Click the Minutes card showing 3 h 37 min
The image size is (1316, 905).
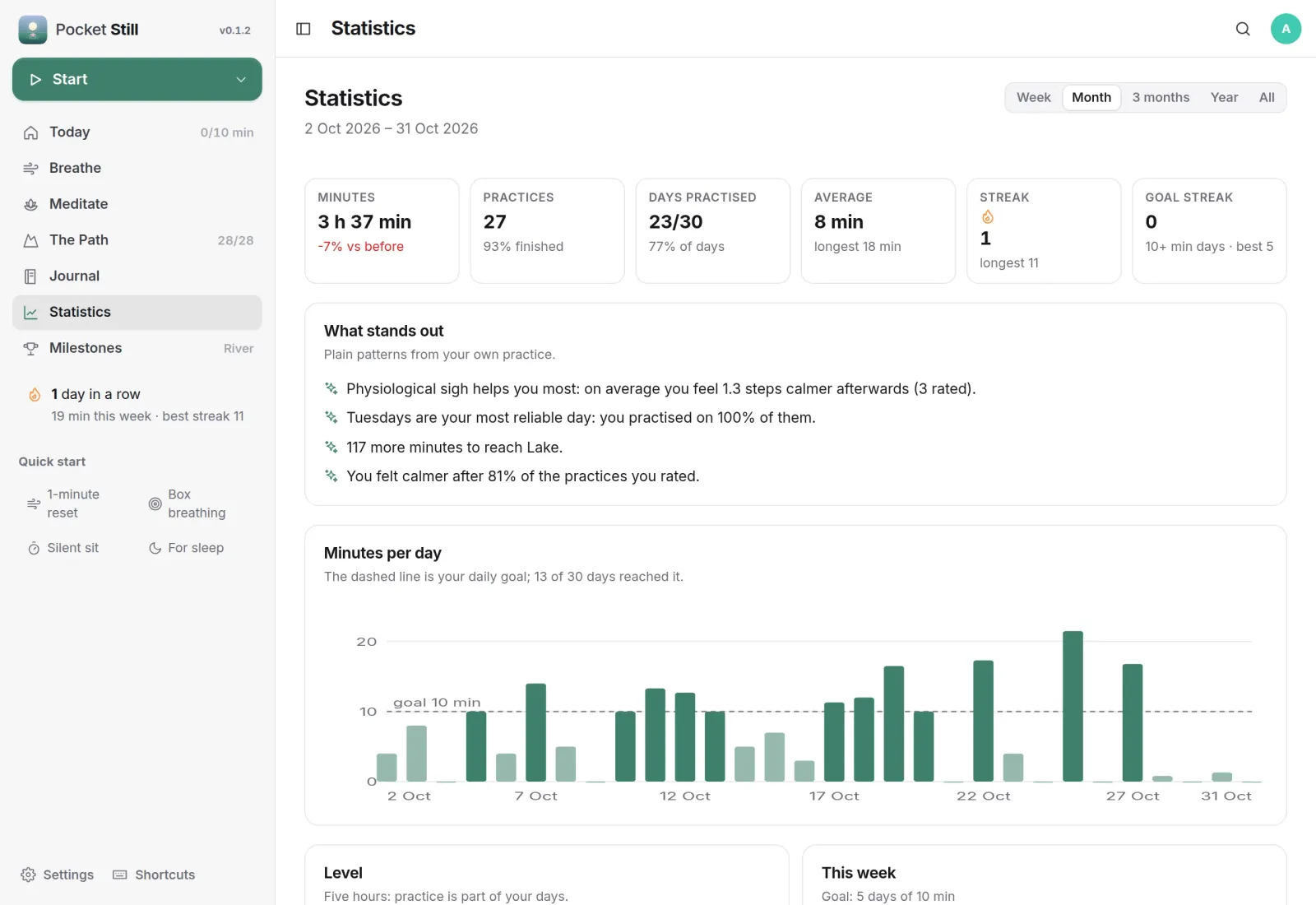pos(382,231)
